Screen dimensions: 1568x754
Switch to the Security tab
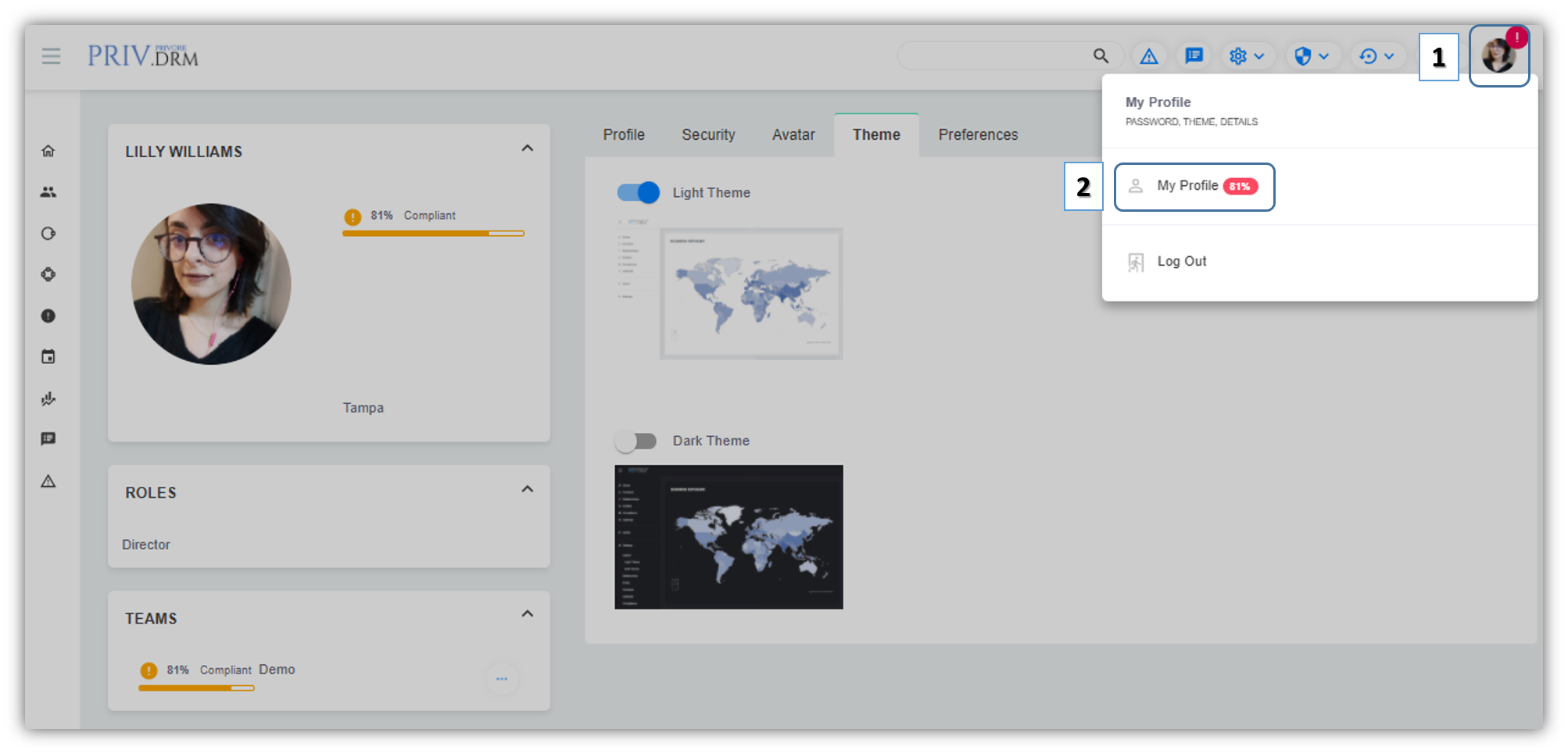[708, 135]
